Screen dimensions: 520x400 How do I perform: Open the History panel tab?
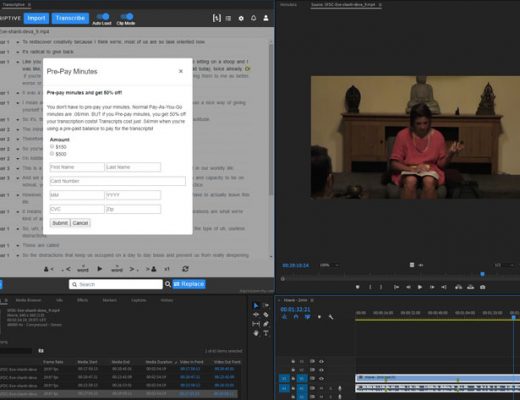coord(167,300)
